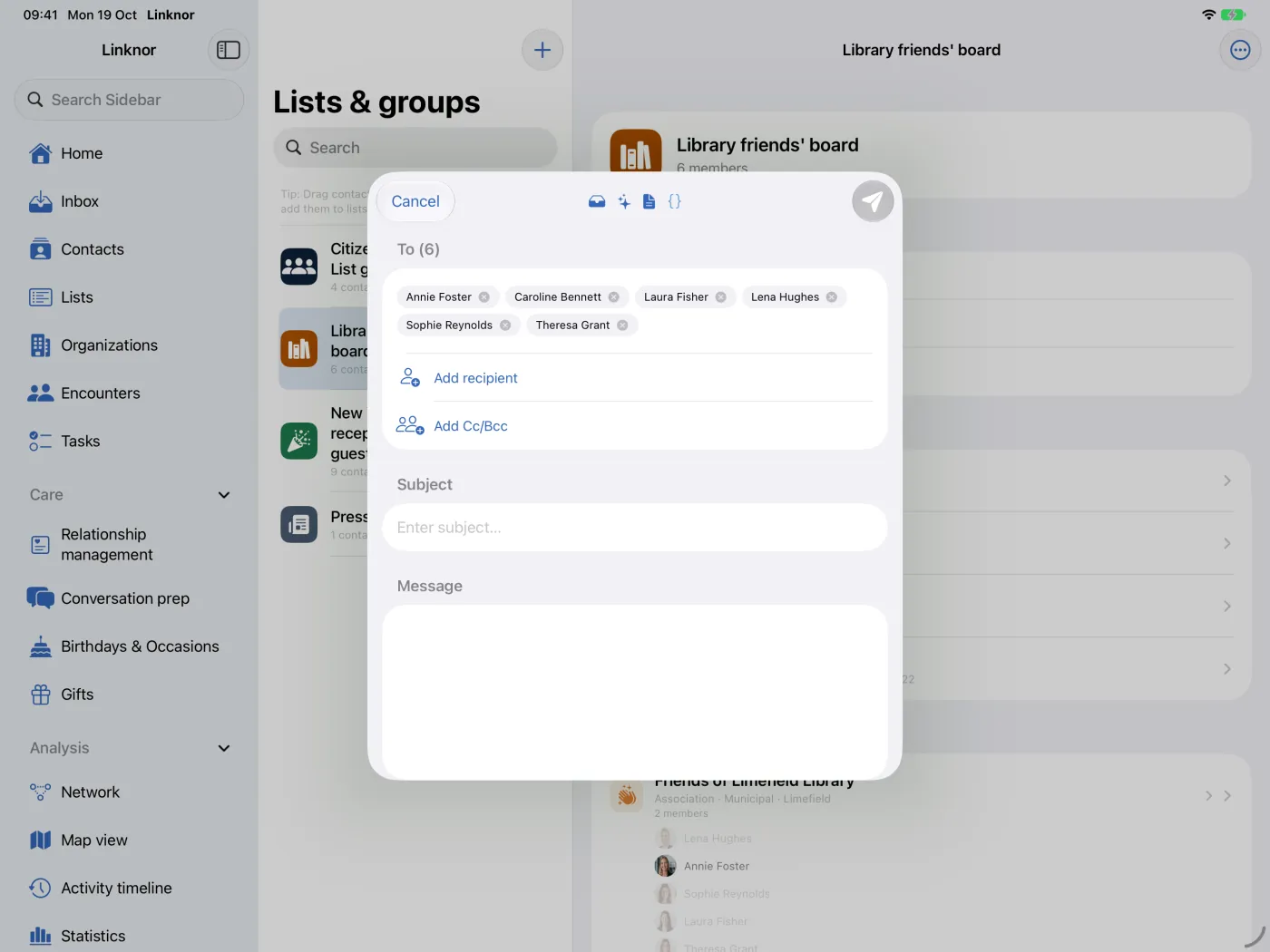
Task: Click the tray icon in the compose toolbar
Action: click(597, 201)
